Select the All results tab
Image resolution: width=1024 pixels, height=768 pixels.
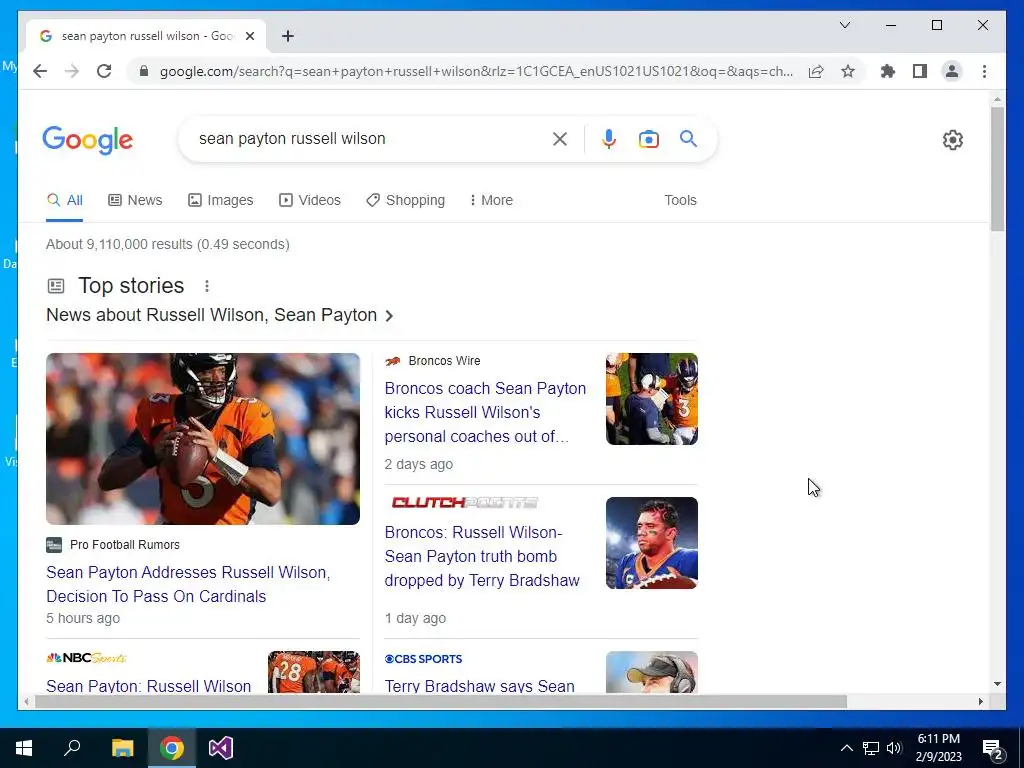click(65, 200)
